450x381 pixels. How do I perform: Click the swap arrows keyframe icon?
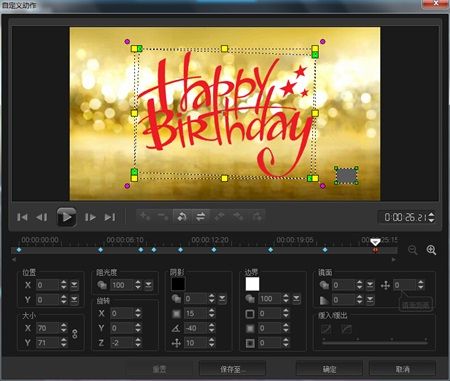(200, 217)
